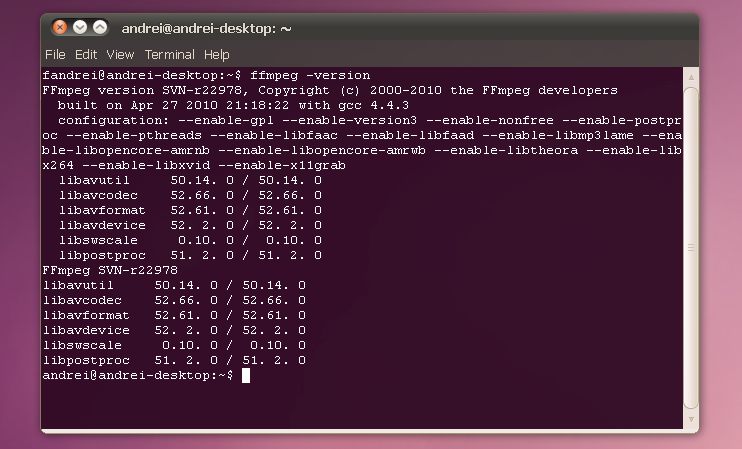This screenshot has width=742, height=449.
Task: Open the Help menu
Action: [x=217, y=55]
